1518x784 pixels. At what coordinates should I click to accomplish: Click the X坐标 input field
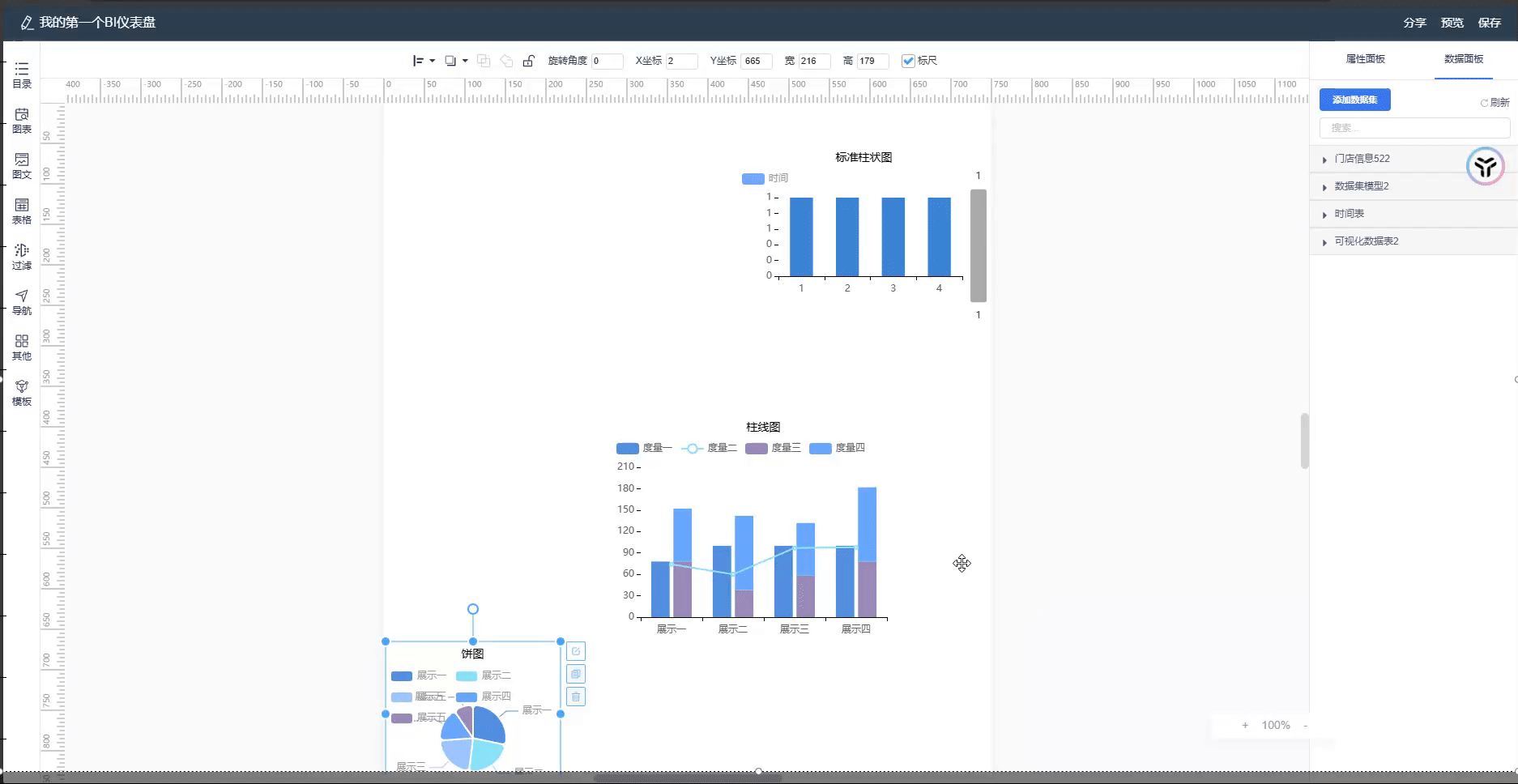(681, 61)
